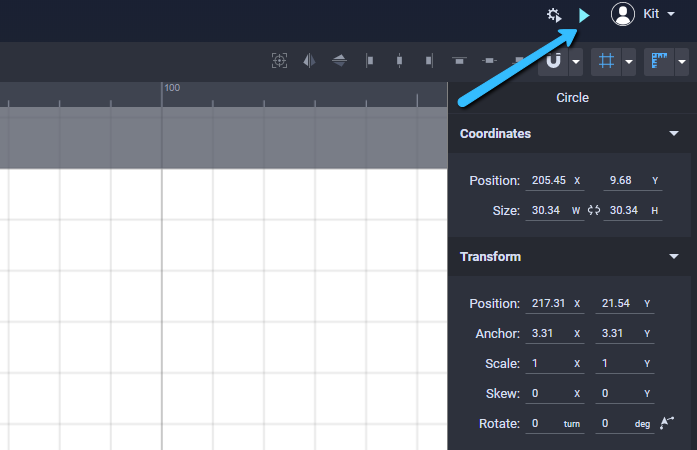
Task: Open the snapping options dropdown arrow
Action: tap(576, 61)
